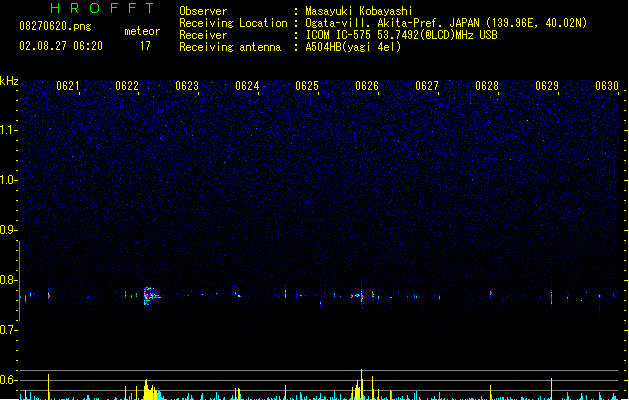Click the 0621 time marker

[67, 86]
